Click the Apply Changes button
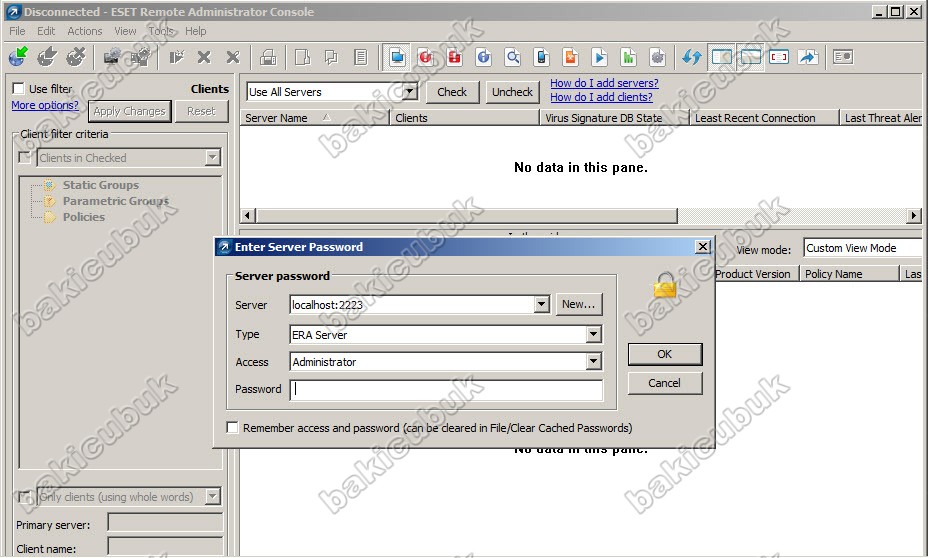Screen dimensions: 928x558 pos(130,111)
